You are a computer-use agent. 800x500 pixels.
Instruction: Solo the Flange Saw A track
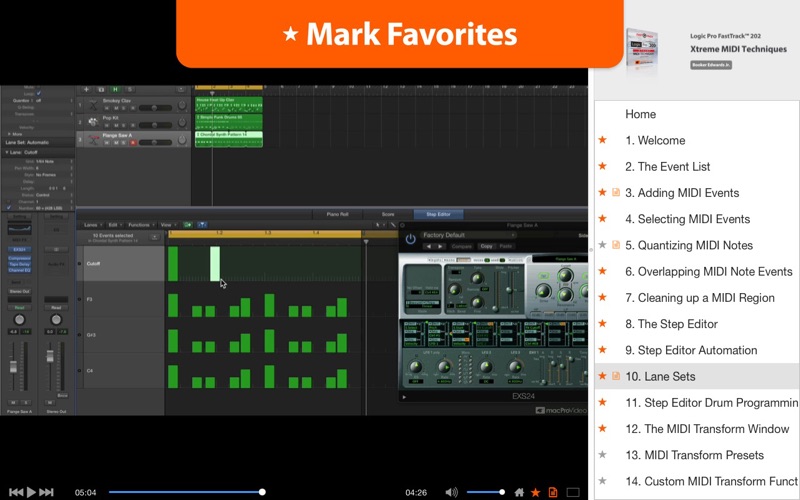click(124, 143)
